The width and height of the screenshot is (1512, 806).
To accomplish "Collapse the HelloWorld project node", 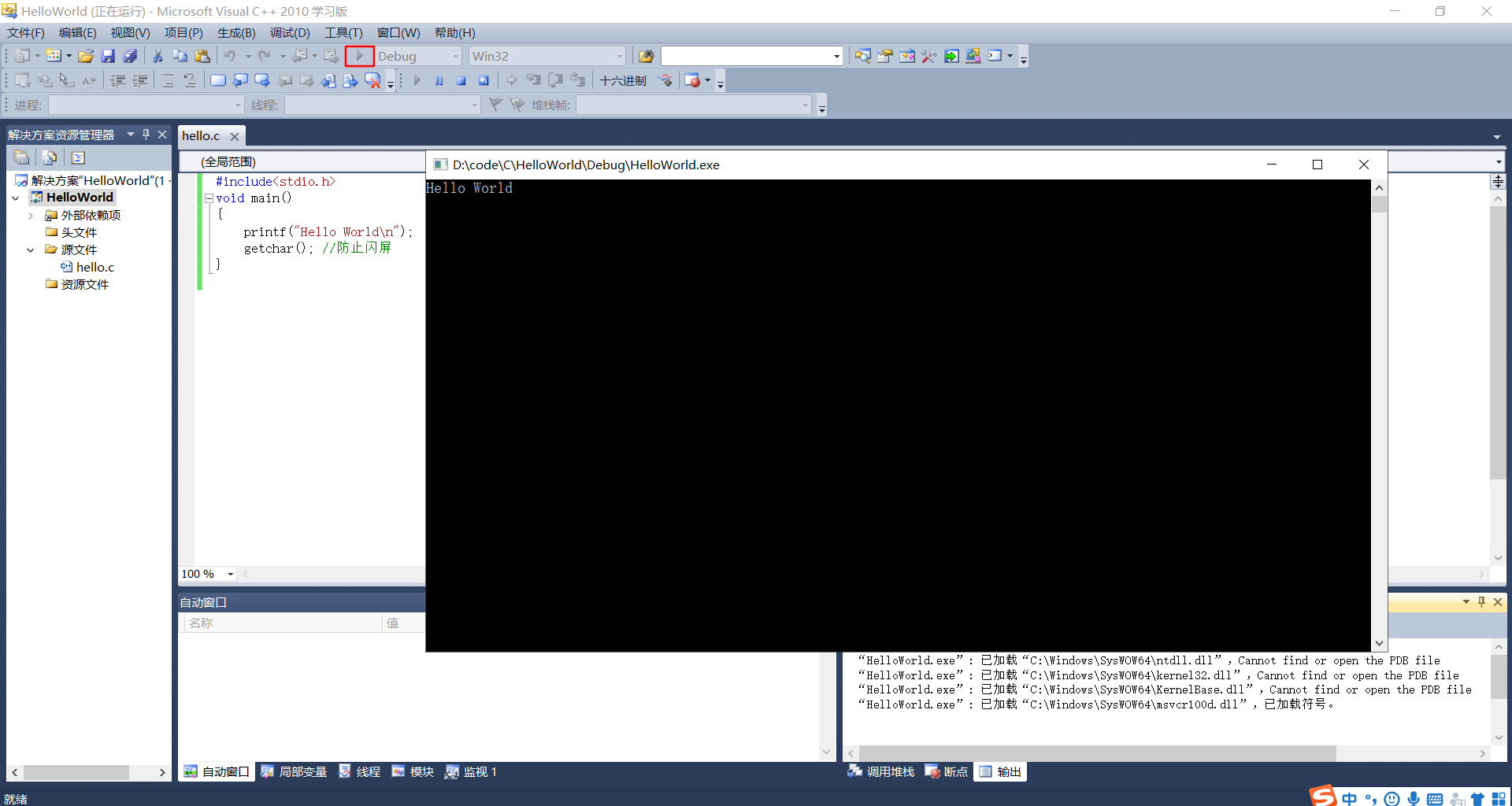I will coord(16,198).
